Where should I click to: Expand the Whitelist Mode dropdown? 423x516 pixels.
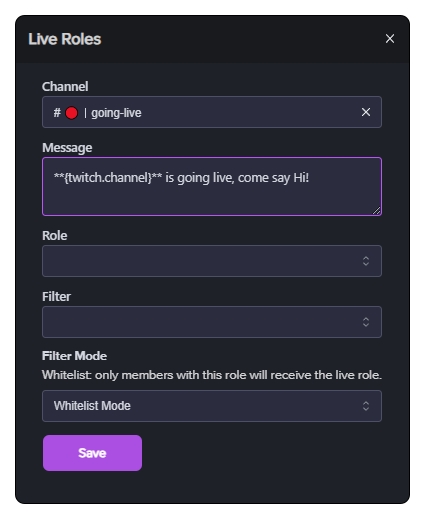pyautogui.click(x=212, y=406)
